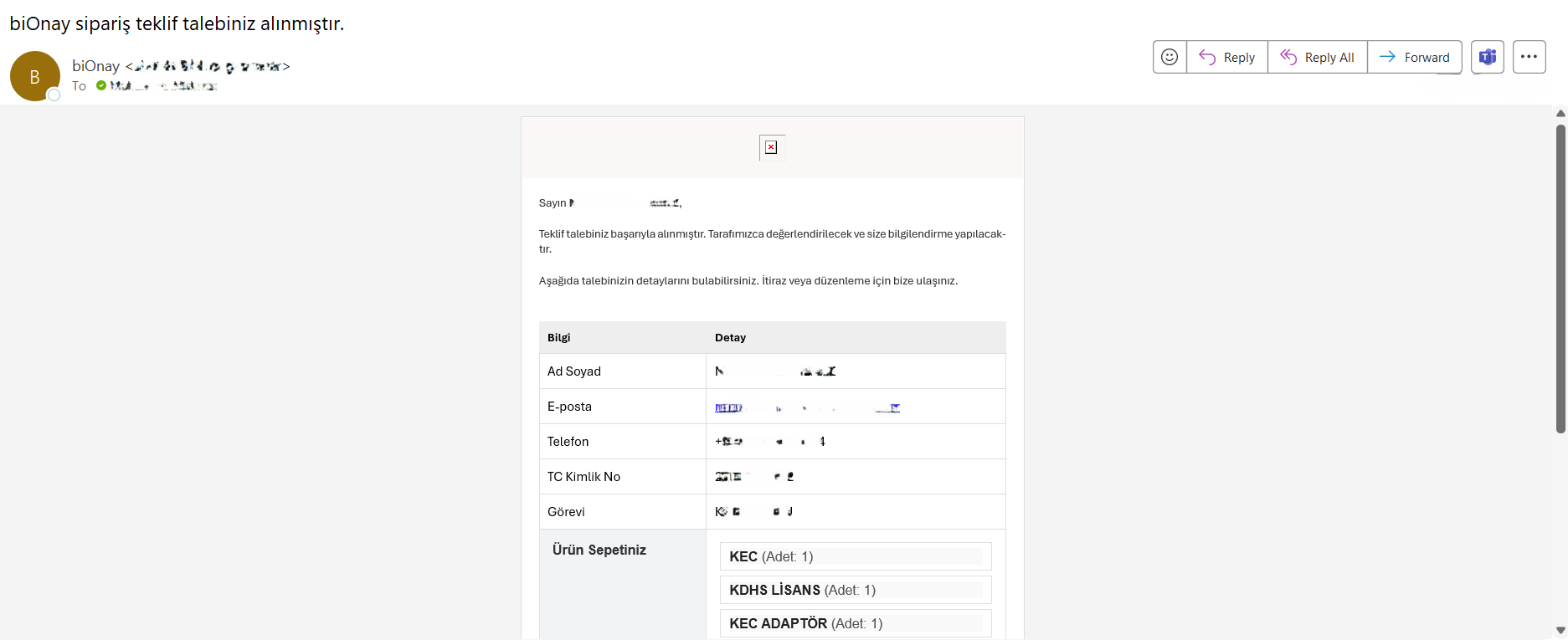Click the green presence check icon

click(x=101, y=85)
